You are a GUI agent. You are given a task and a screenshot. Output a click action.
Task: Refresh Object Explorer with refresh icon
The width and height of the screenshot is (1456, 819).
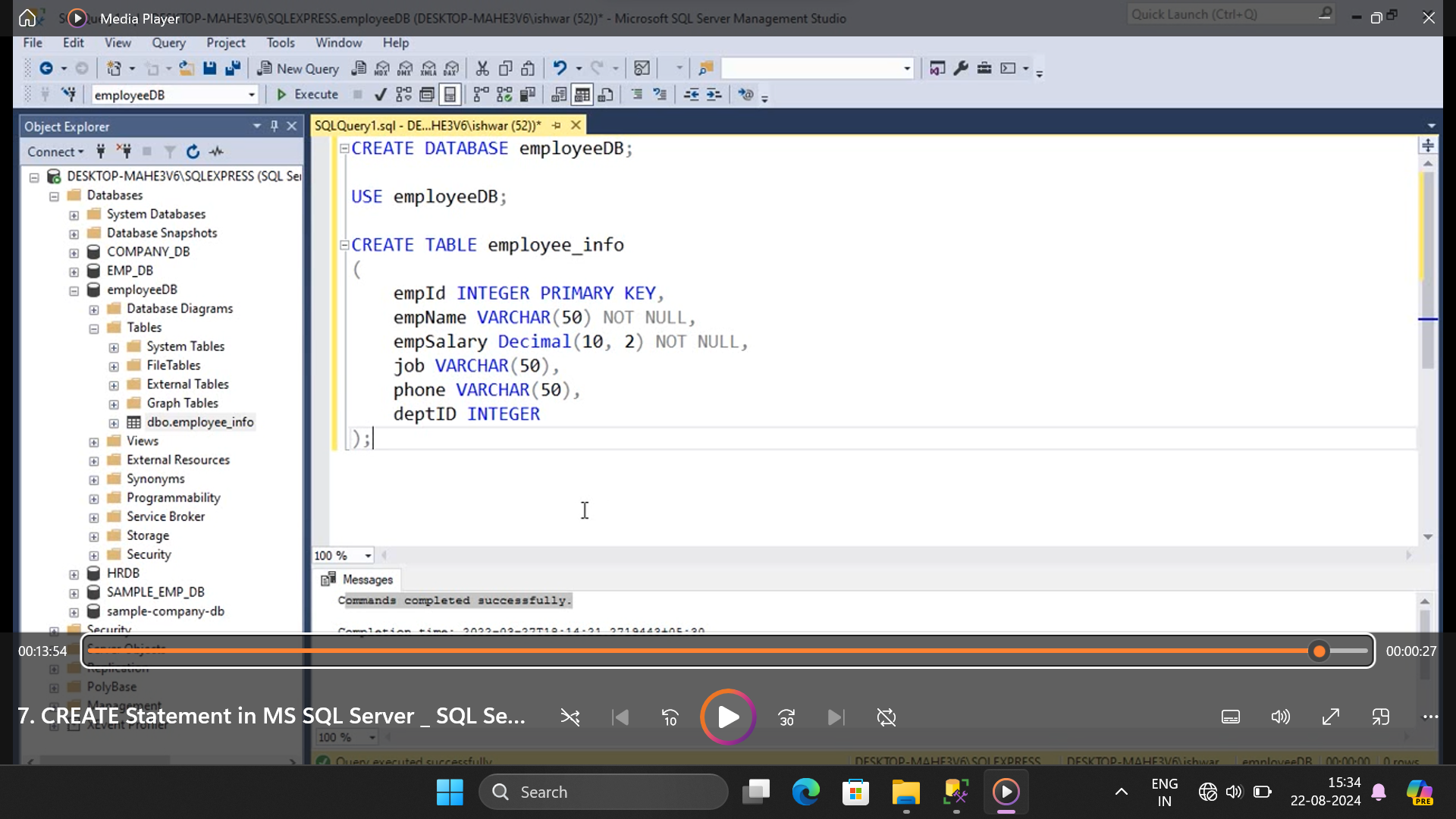tap(193, 152)
